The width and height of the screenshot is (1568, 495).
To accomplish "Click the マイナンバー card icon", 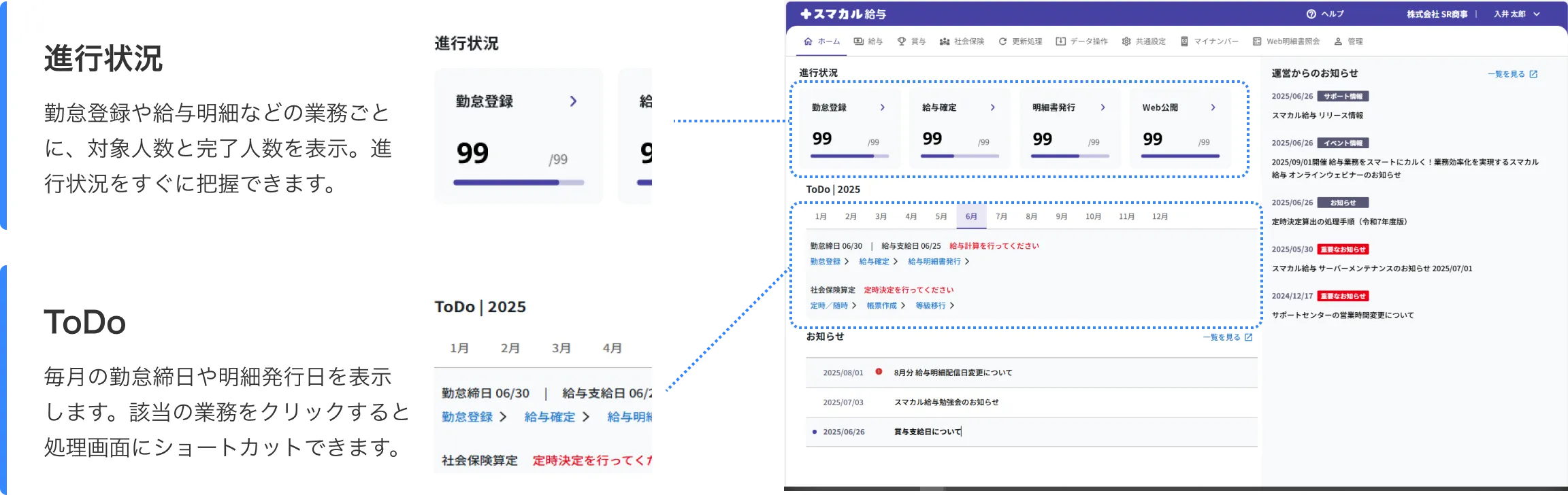I will pyautogui.click(x=1184, y=41).
